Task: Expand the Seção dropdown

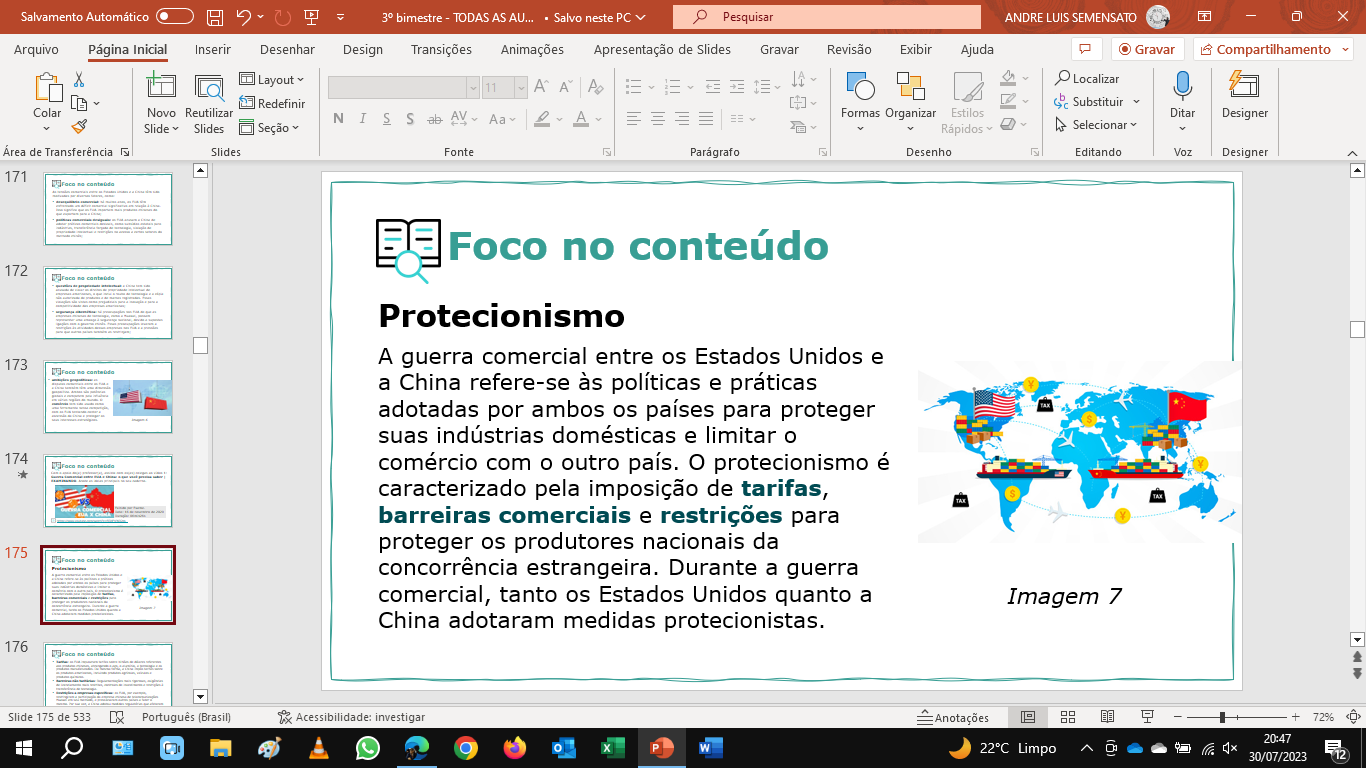Action: [269, 127]
